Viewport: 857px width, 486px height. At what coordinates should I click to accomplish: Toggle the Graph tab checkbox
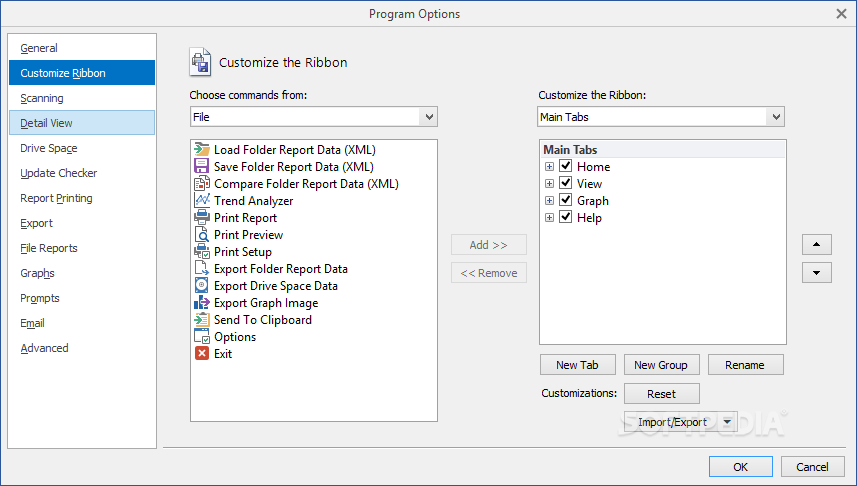pyautogui.click(x=566, y=200)
